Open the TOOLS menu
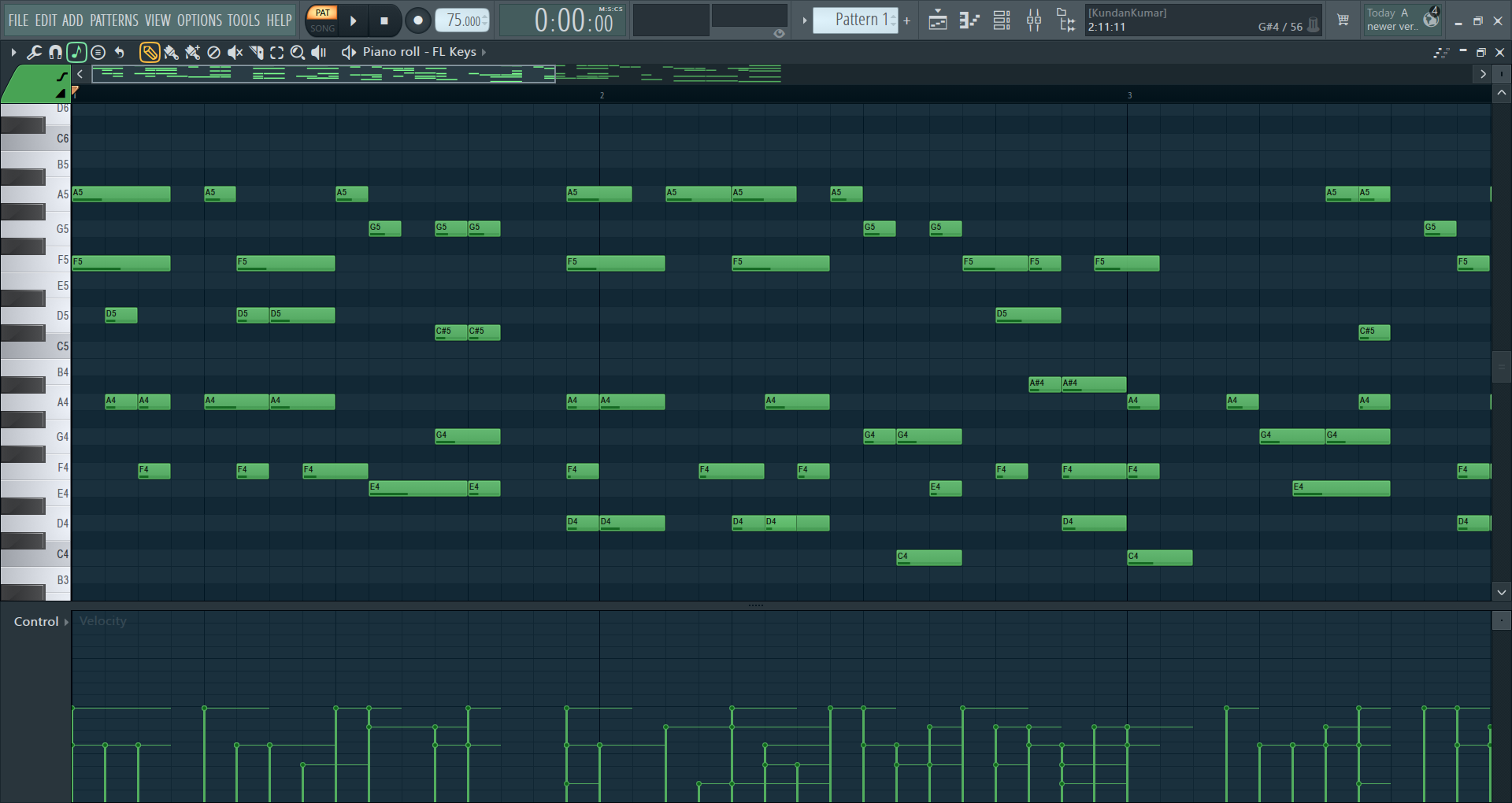Screen dimensions: 1512x803 point(244,20)
